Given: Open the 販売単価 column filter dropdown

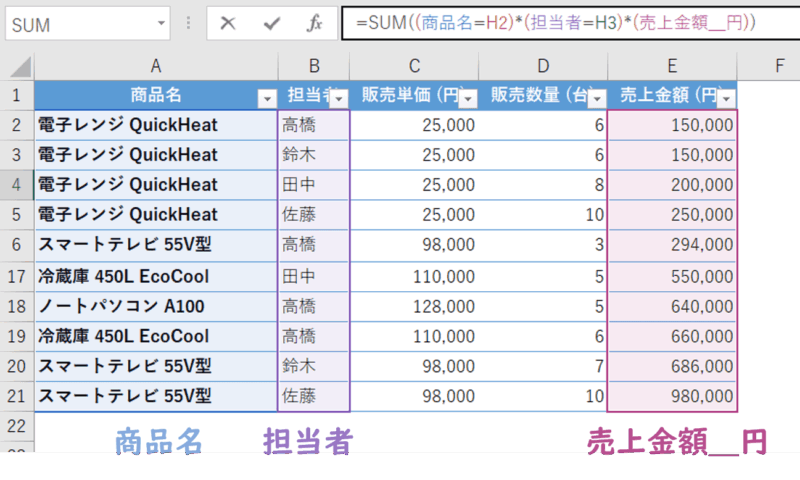Looking at the screenshot, I should (467, 97).
